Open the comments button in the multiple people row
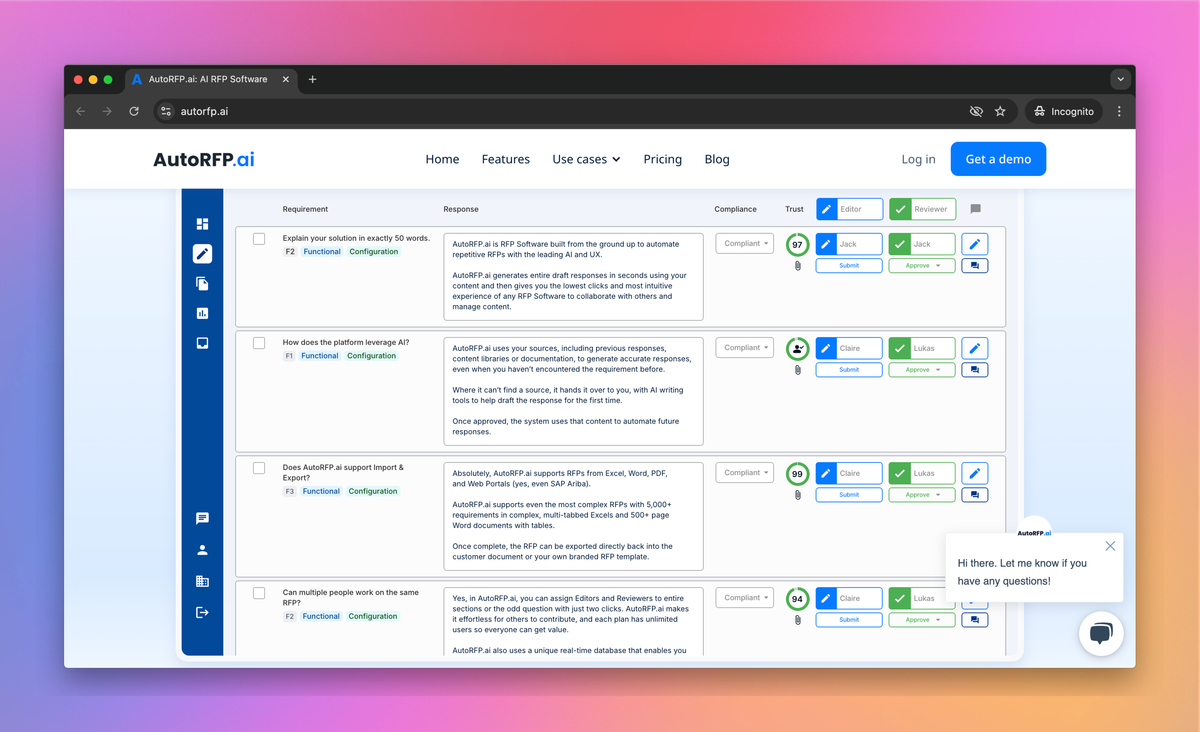The width and height of the screenshot is (1200, 732). 975,620
